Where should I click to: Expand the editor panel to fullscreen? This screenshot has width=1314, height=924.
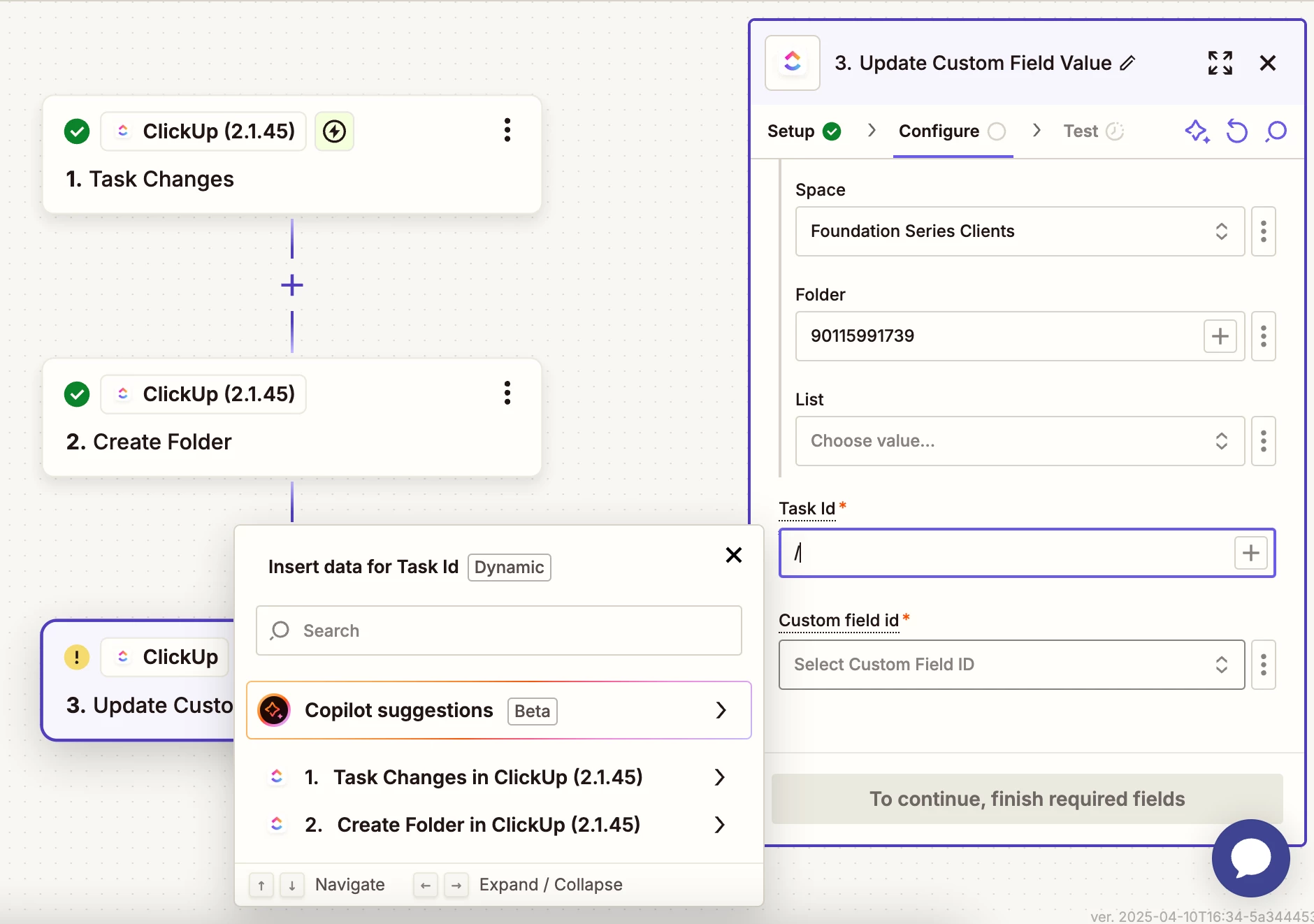tap(1220, 63)
